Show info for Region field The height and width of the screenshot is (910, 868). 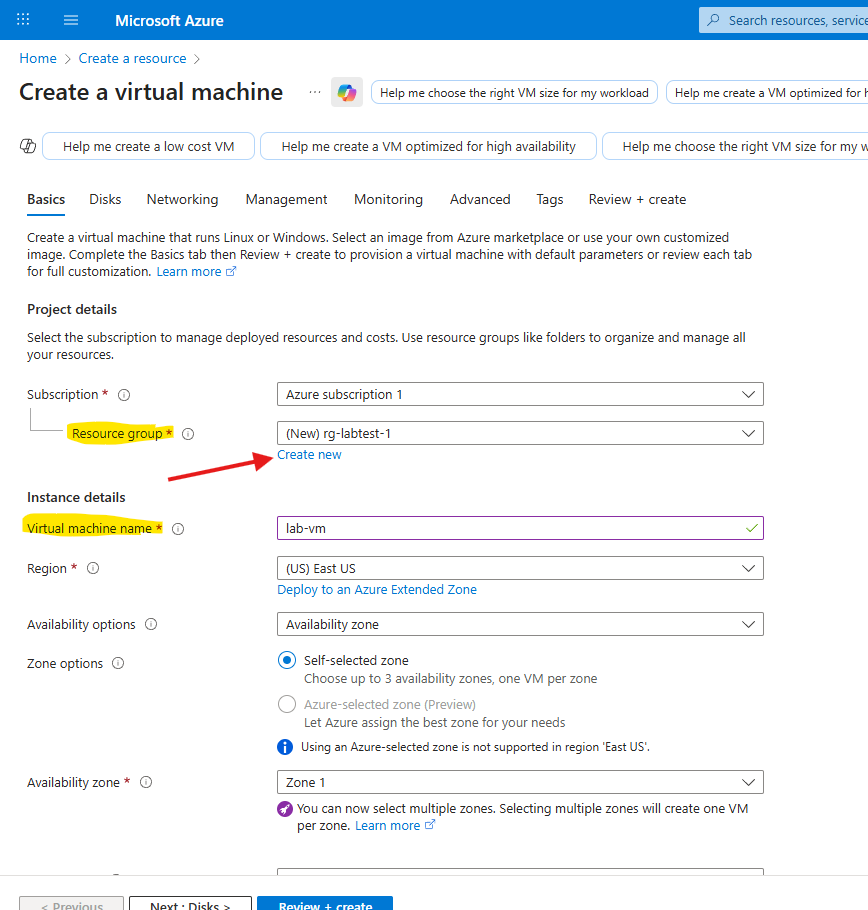[x=93, y=568]
